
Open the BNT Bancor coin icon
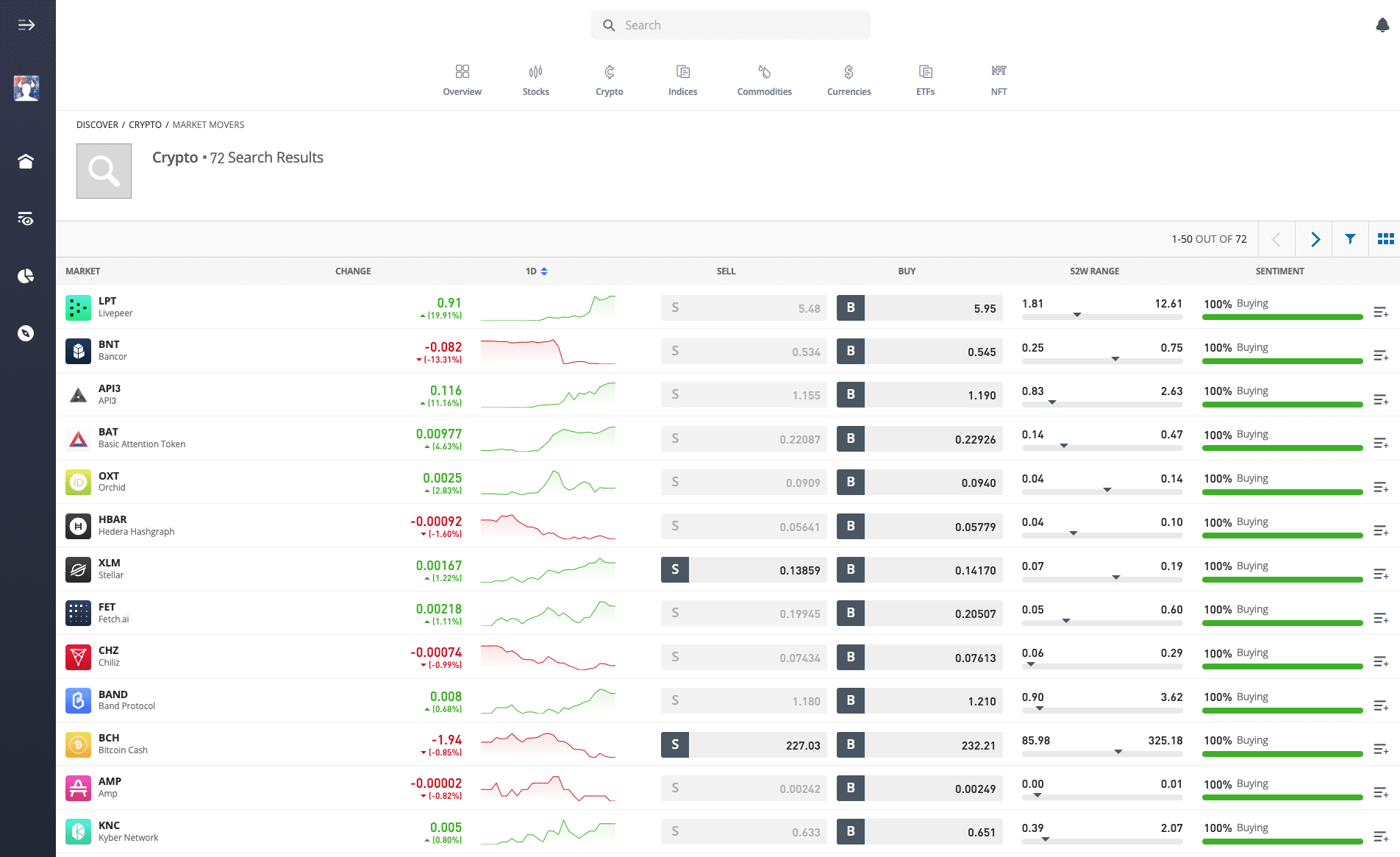coord(78,351)
